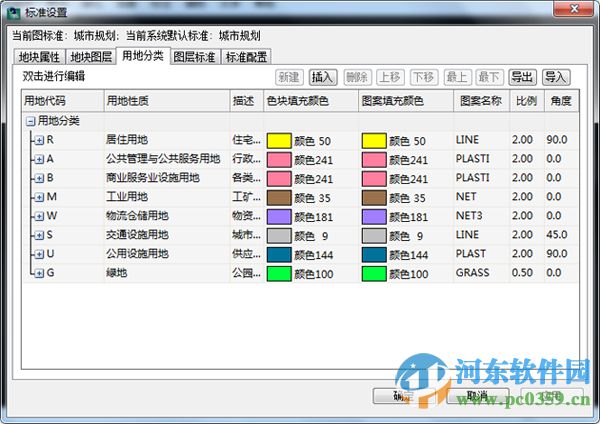
Task: Select the 用地分类 tab
Action: point(143,56)
